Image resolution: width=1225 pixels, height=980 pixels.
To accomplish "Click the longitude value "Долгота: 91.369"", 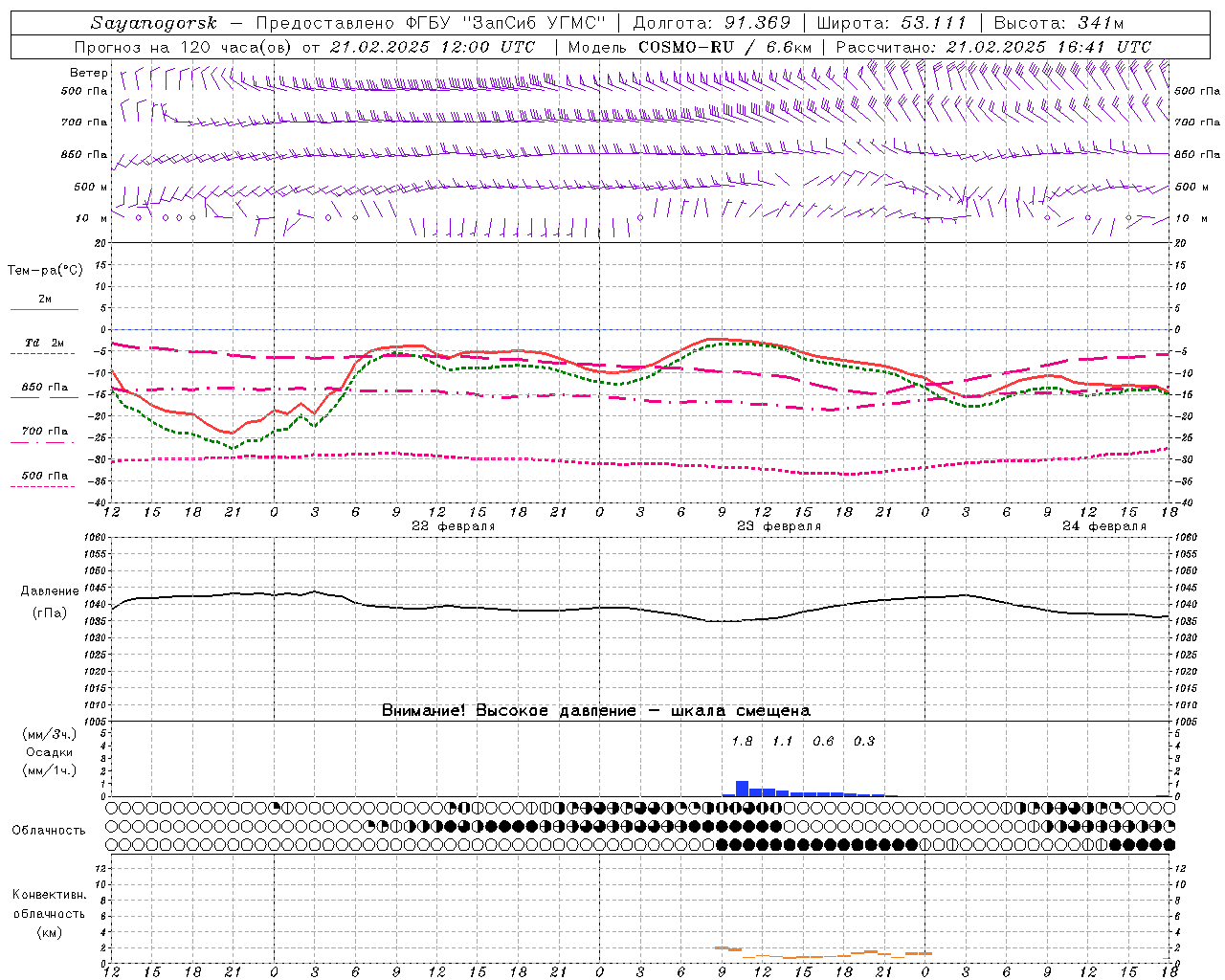I will click(712, 23).
